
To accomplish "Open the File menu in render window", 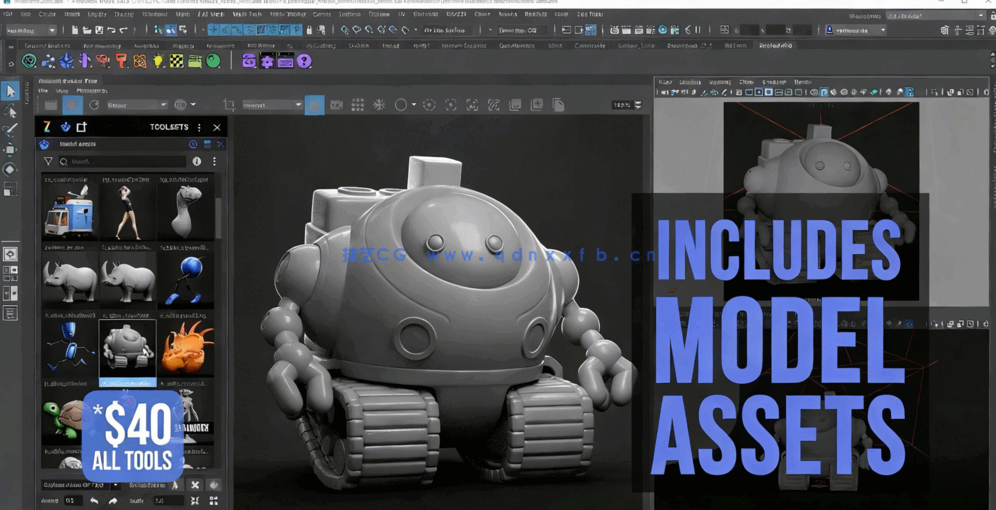I will tap(43, 91).
